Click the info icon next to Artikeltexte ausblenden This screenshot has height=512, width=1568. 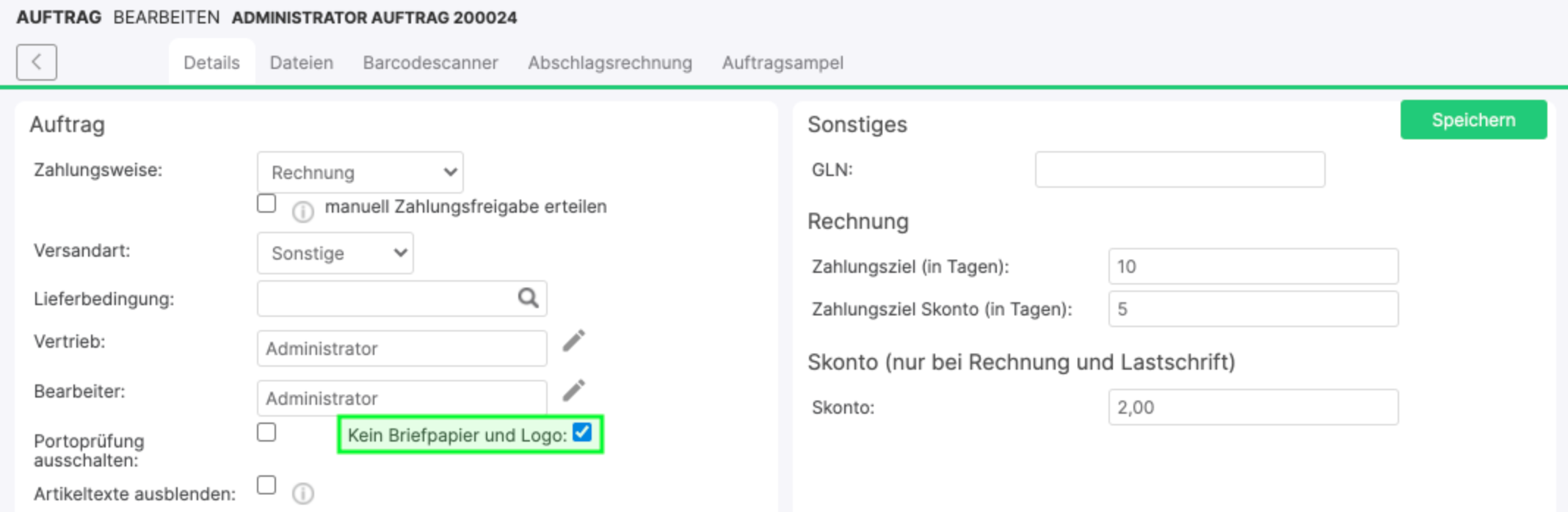tap(302, 494)
